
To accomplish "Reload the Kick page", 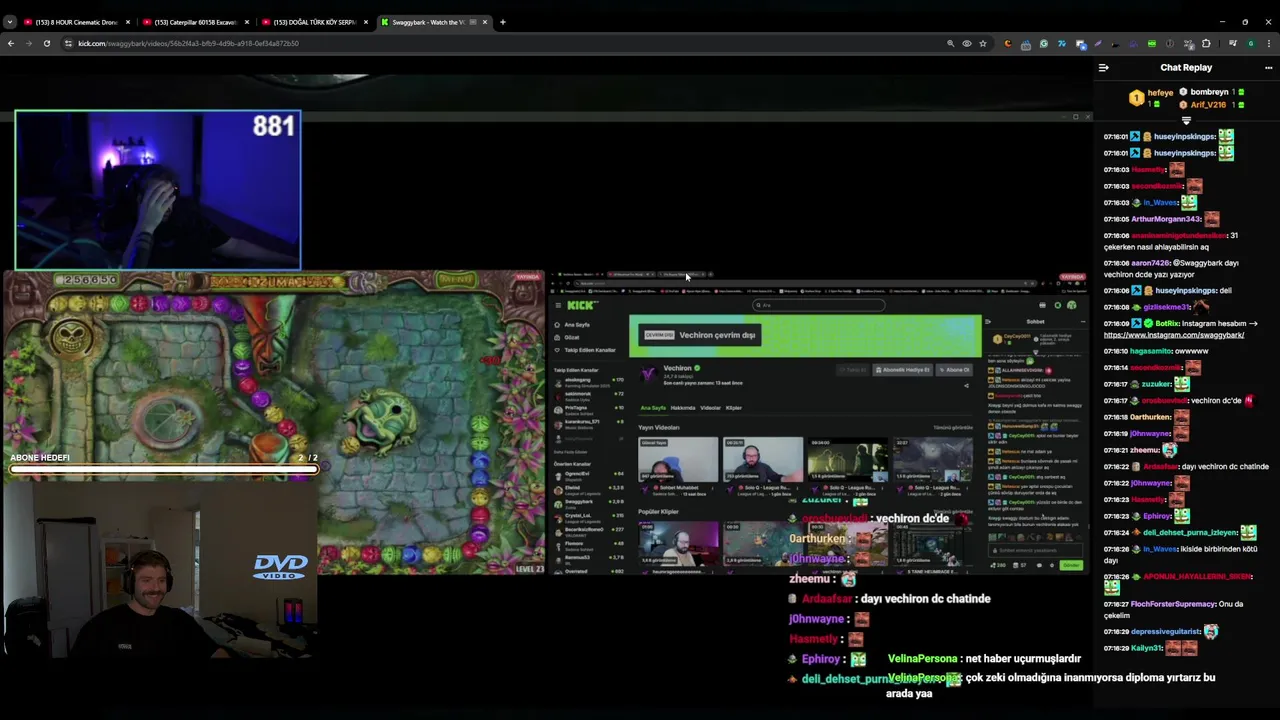I will [46, 44].
